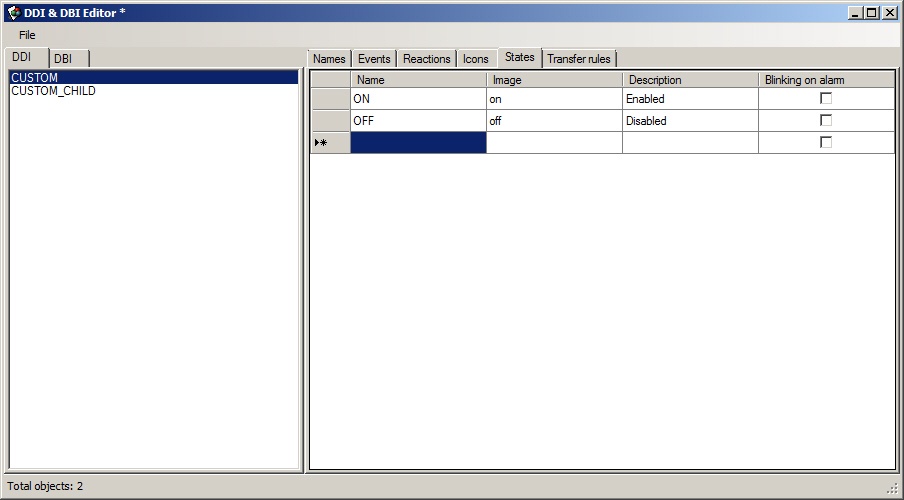This screenshot has width=904, height=500.
Task: Toggle Blinking on alarm in new row
Action: [x=826, y=142]
